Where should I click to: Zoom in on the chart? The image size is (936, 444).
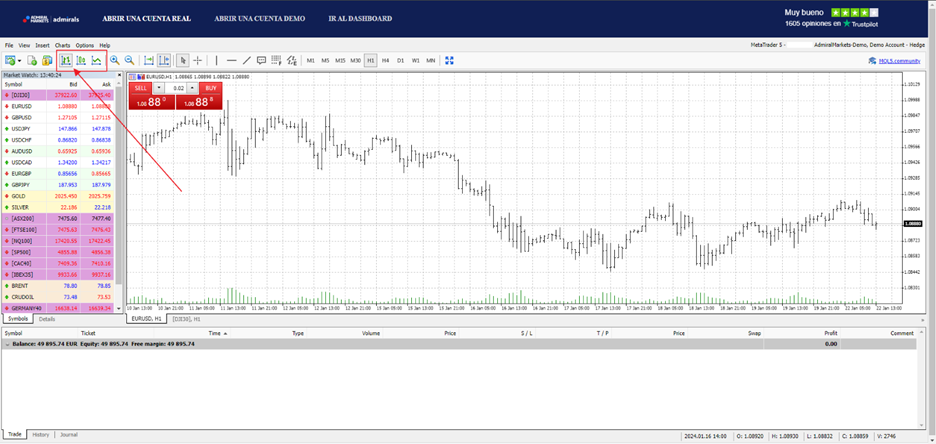point(115,60)
